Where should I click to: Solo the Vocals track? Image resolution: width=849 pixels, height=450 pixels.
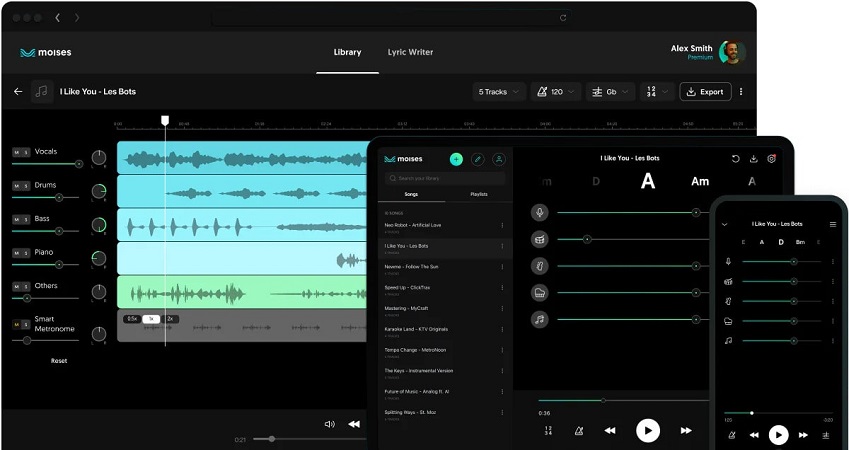tap(25, 152)
